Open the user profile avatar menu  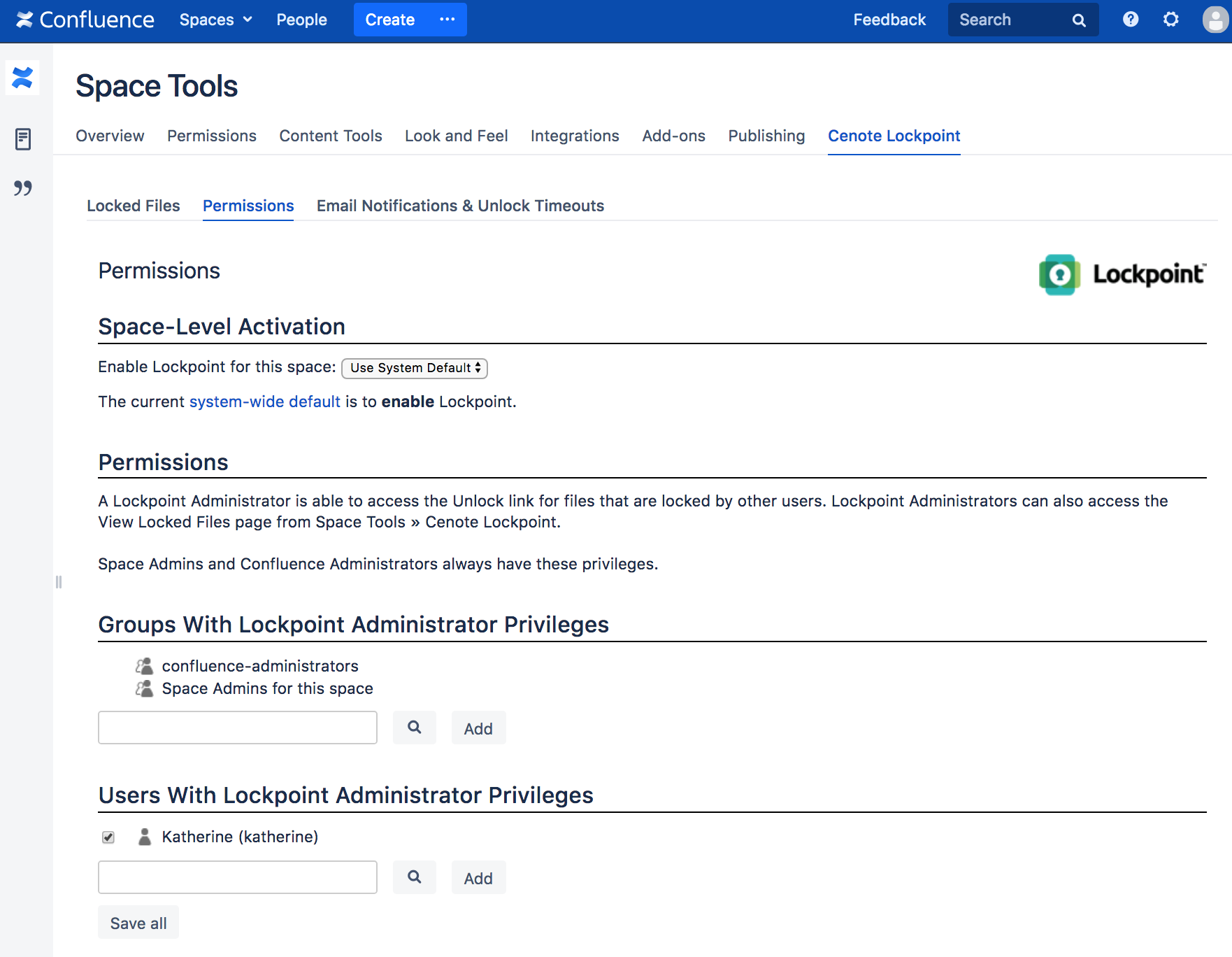(1215, 20)
